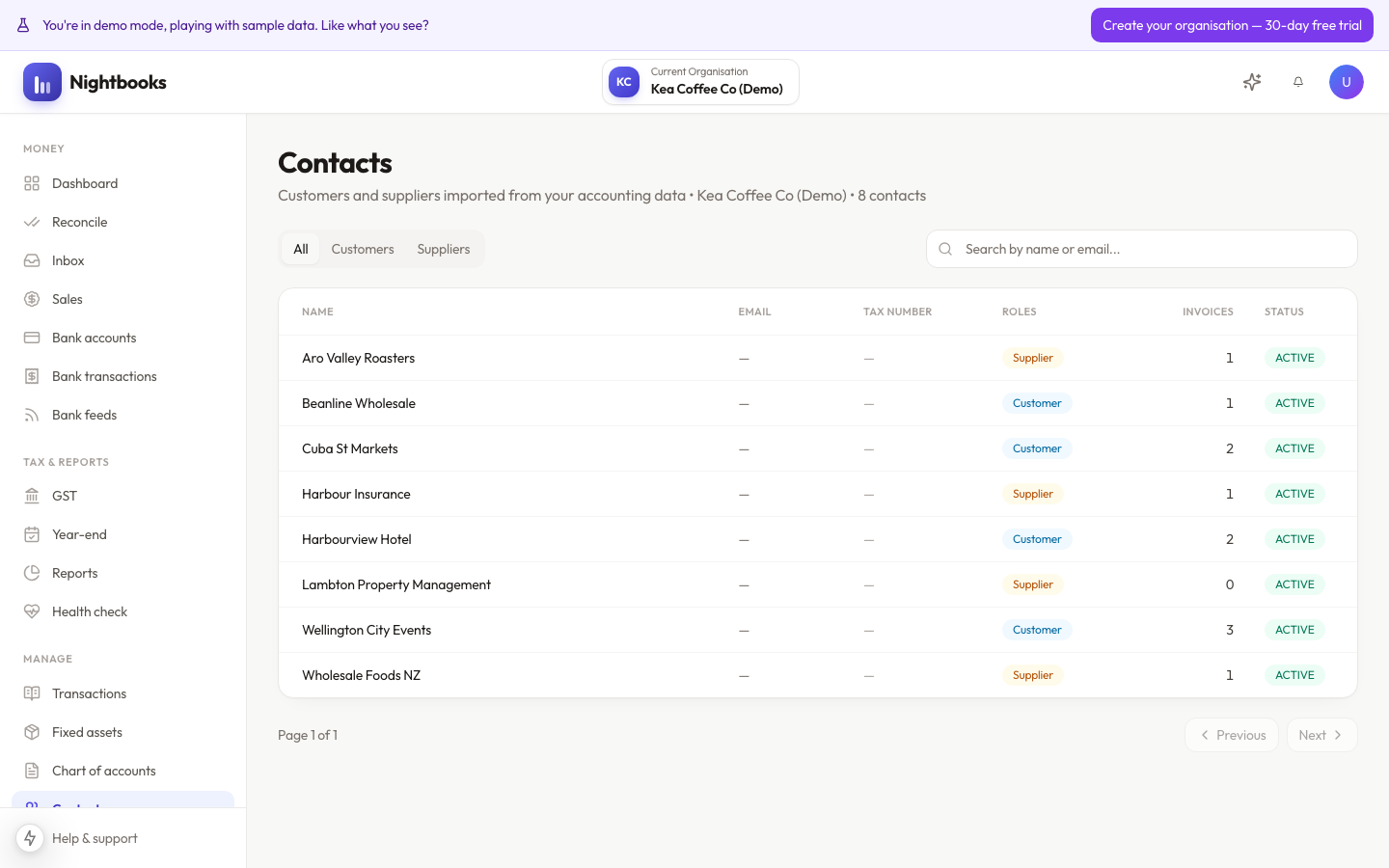Open the AI sparkle assistant icon
Image resolution: width=1389 pixels, height=868 pixels.
pyautogui.click(x=1252, y=82)
